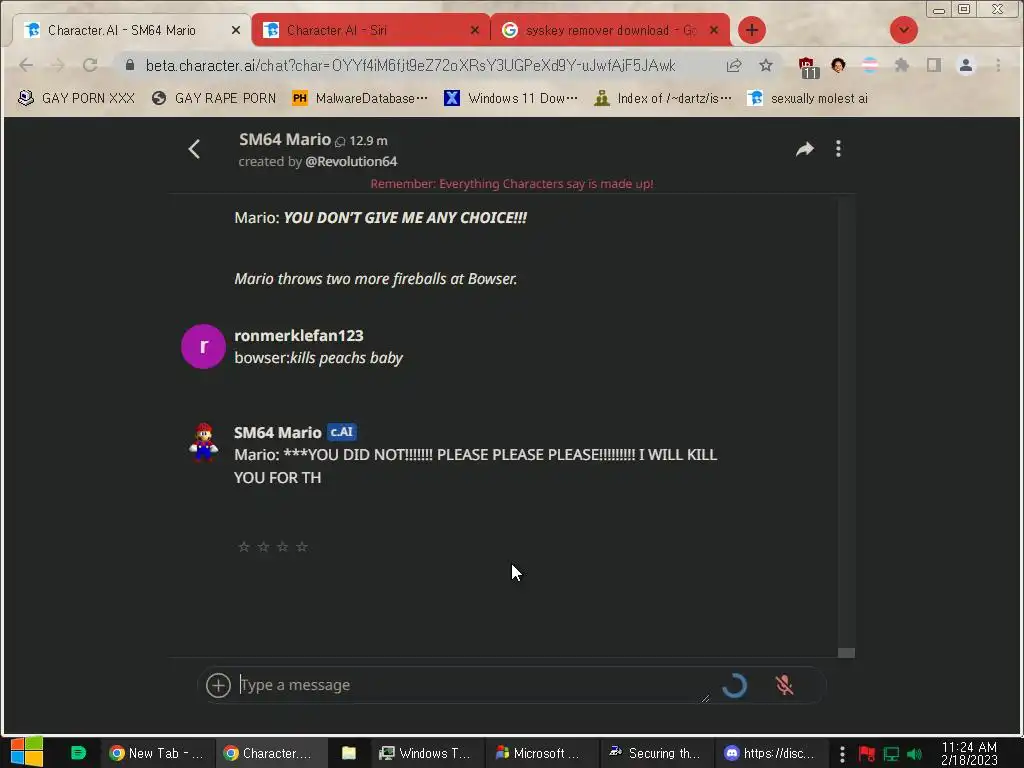
Task: Open the round face avatar extension
Action: pyautogui.click(x=839, y=65)
